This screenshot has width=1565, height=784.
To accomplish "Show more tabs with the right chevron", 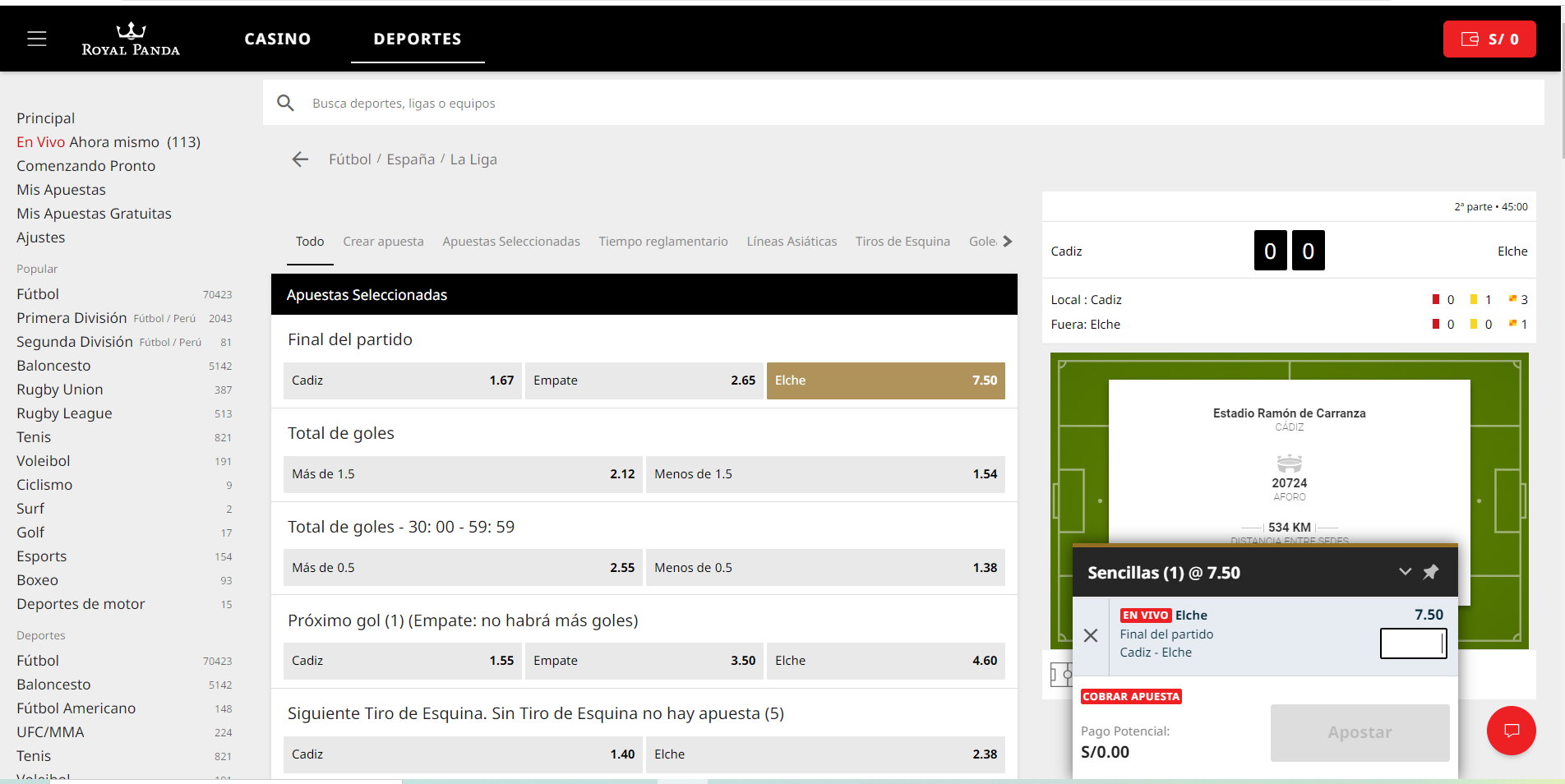I will 1008,241.
